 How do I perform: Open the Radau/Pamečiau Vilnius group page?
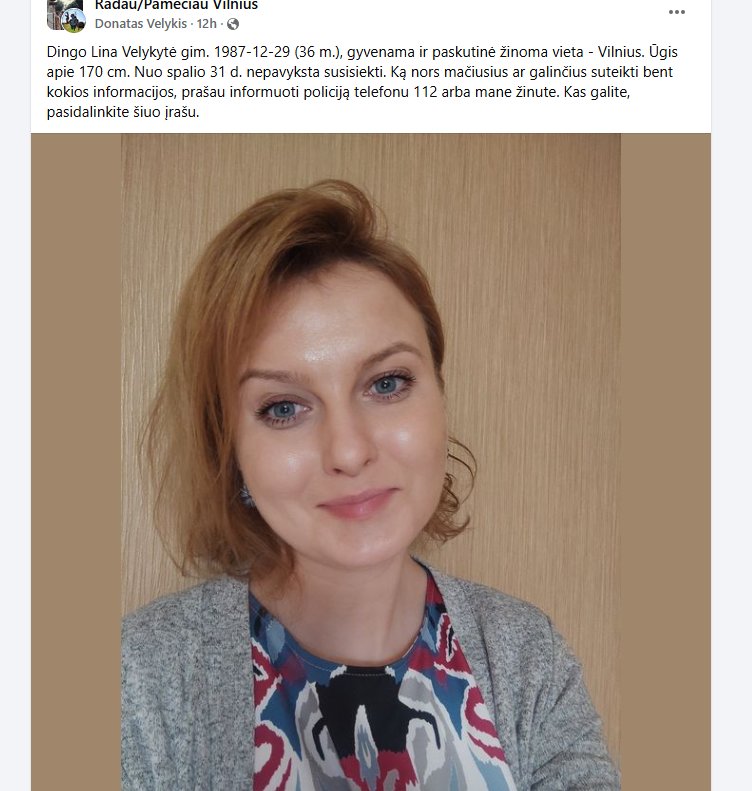coord(177,6)
